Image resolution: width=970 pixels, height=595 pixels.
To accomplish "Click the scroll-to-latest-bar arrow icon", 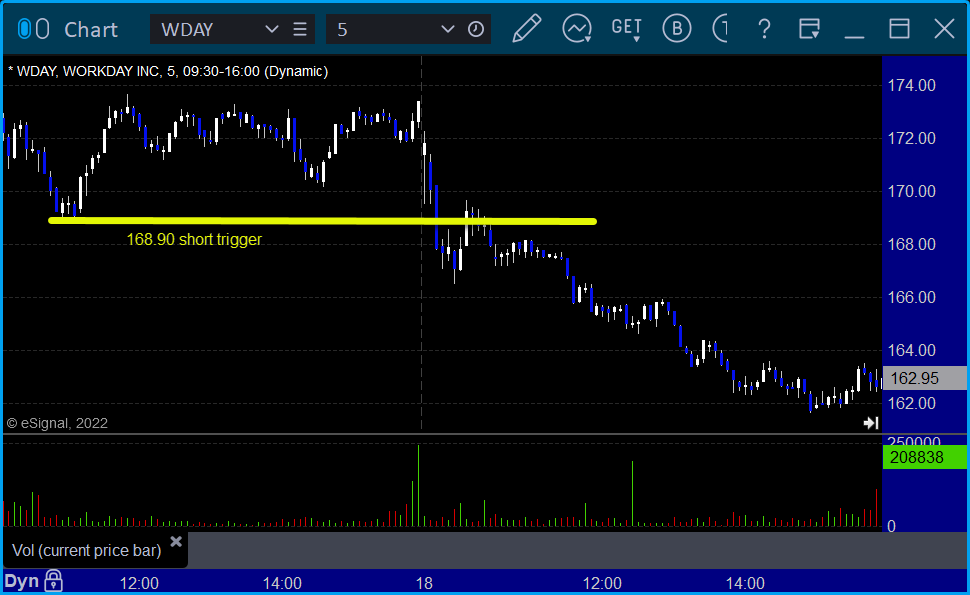I will [x=871, y=423].
